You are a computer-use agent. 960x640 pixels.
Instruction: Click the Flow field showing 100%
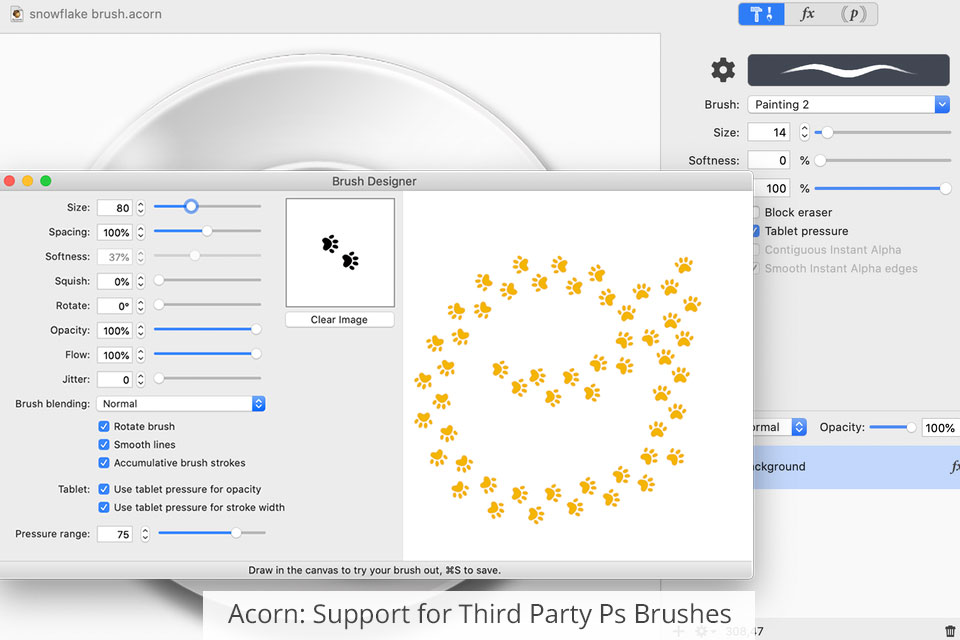115,355
